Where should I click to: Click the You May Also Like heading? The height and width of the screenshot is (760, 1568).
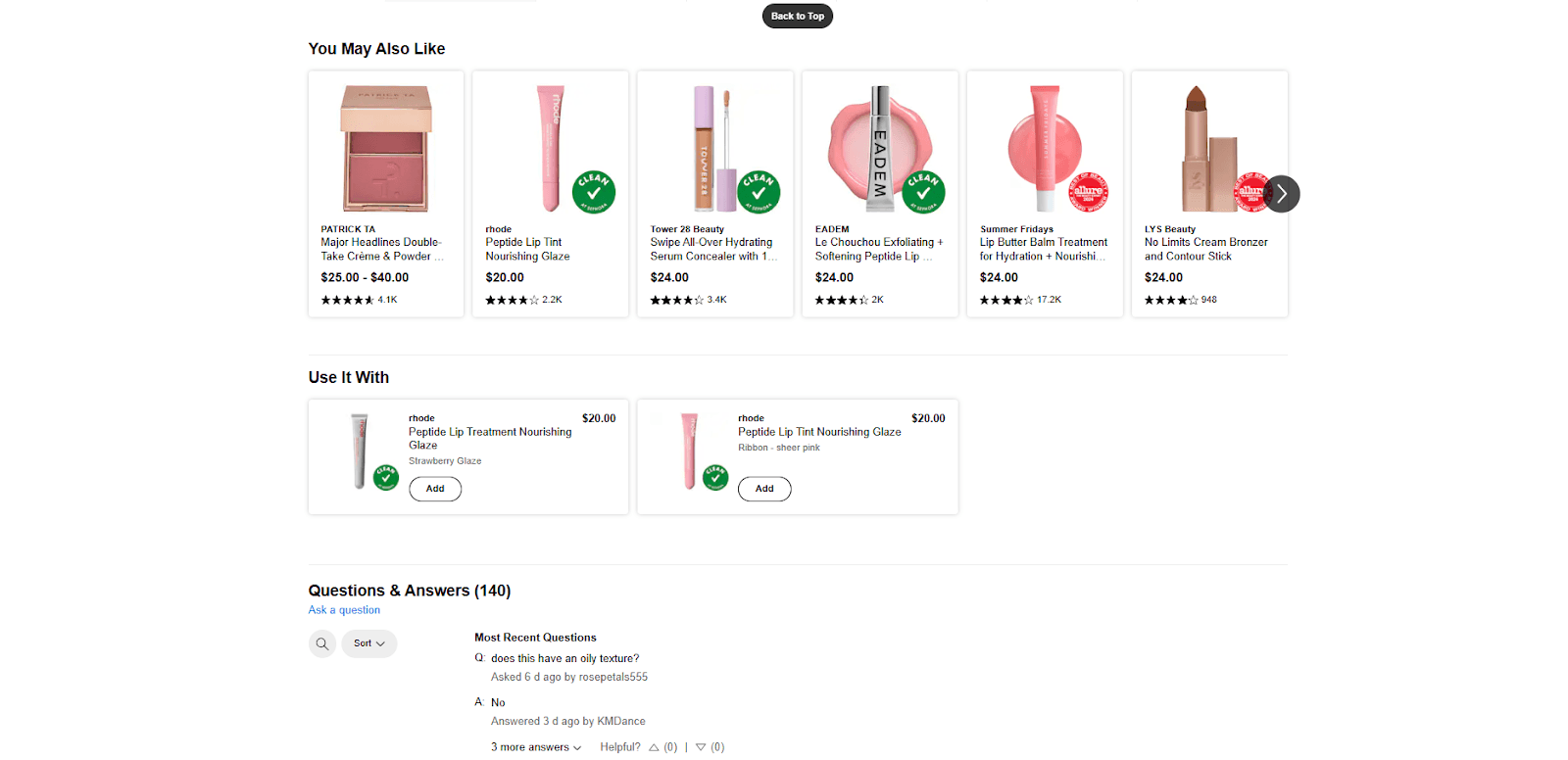tap(377, 48)
